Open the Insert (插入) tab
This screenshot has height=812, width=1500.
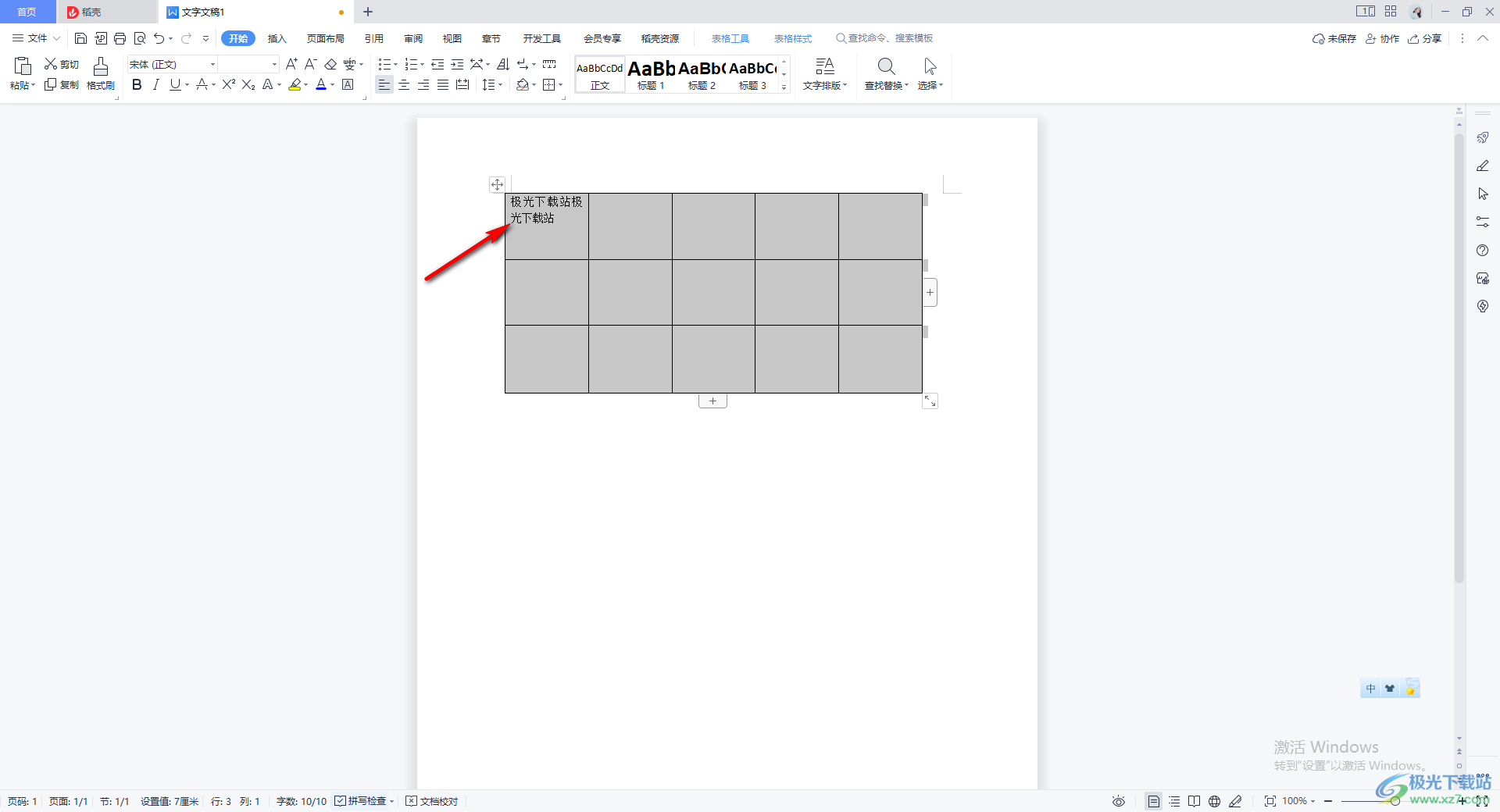click(x=277, y=38)
